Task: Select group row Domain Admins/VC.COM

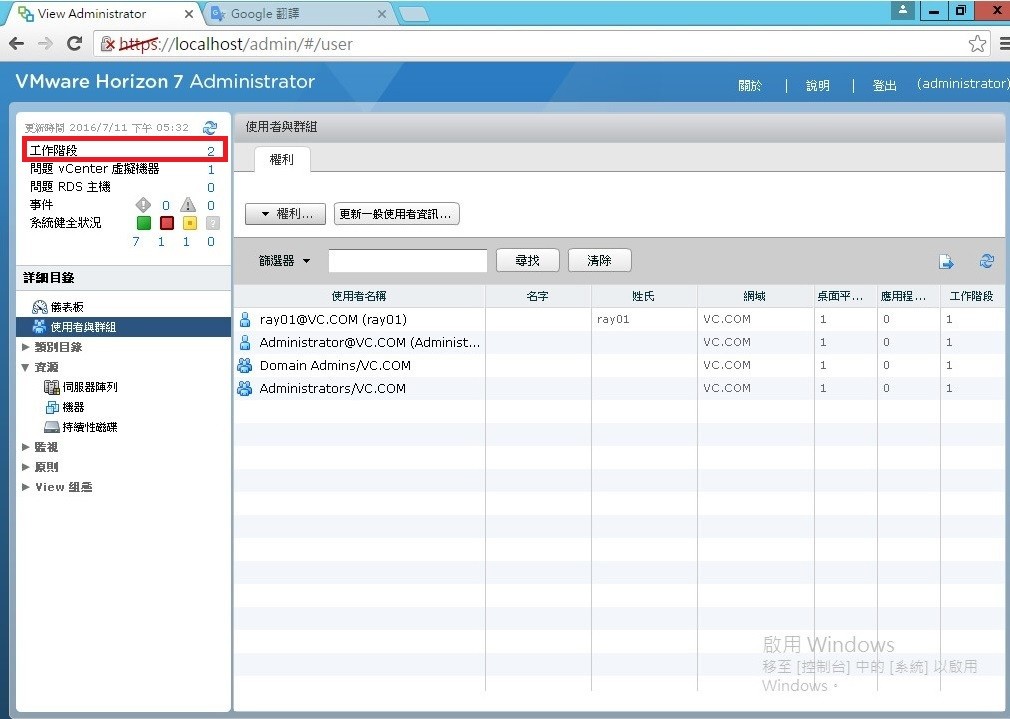Action: (618, 365)
